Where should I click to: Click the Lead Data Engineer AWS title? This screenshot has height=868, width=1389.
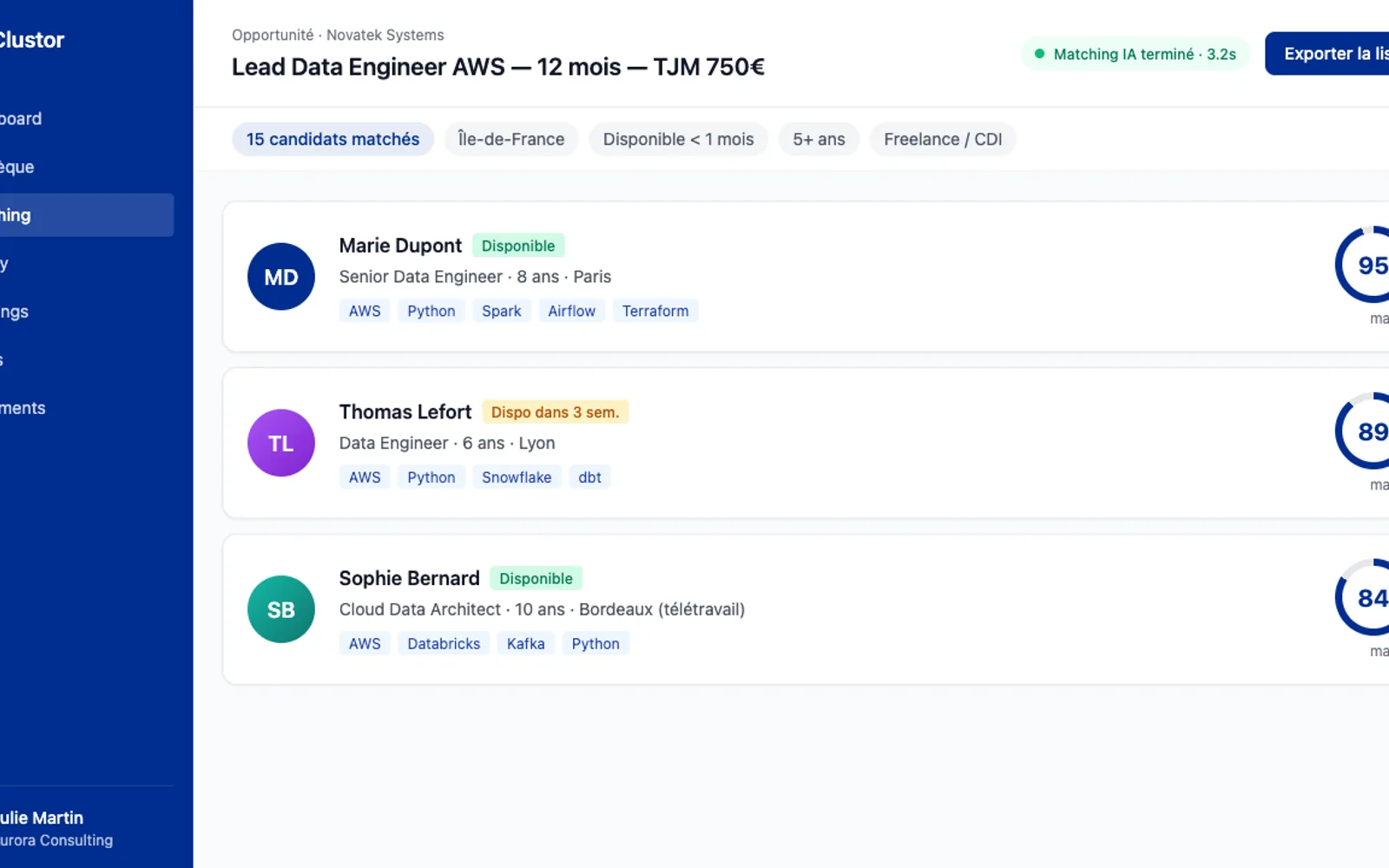pos(497,67)
